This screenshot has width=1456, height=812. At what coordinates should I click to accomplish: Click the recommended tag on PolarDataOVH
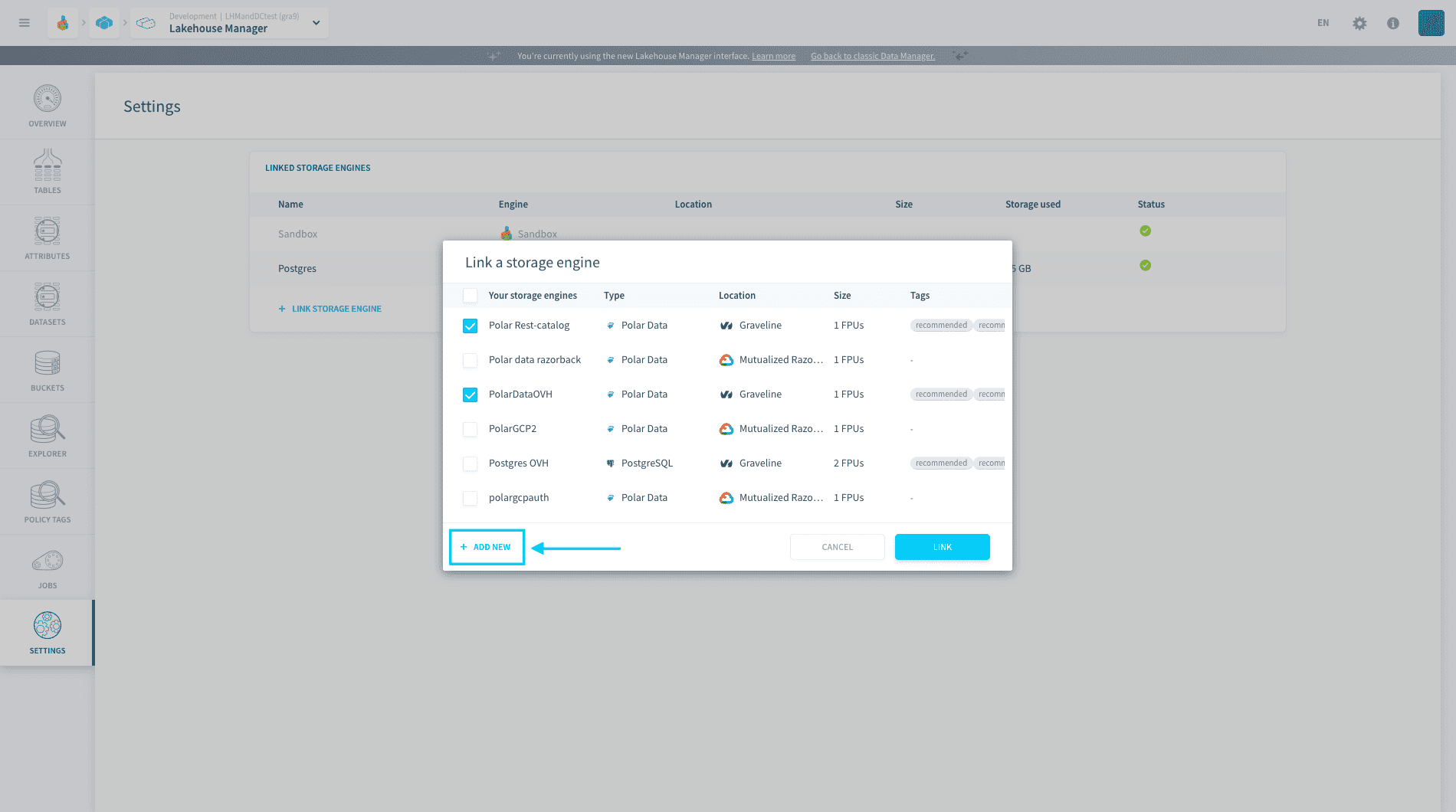click(x=941, y=395)
